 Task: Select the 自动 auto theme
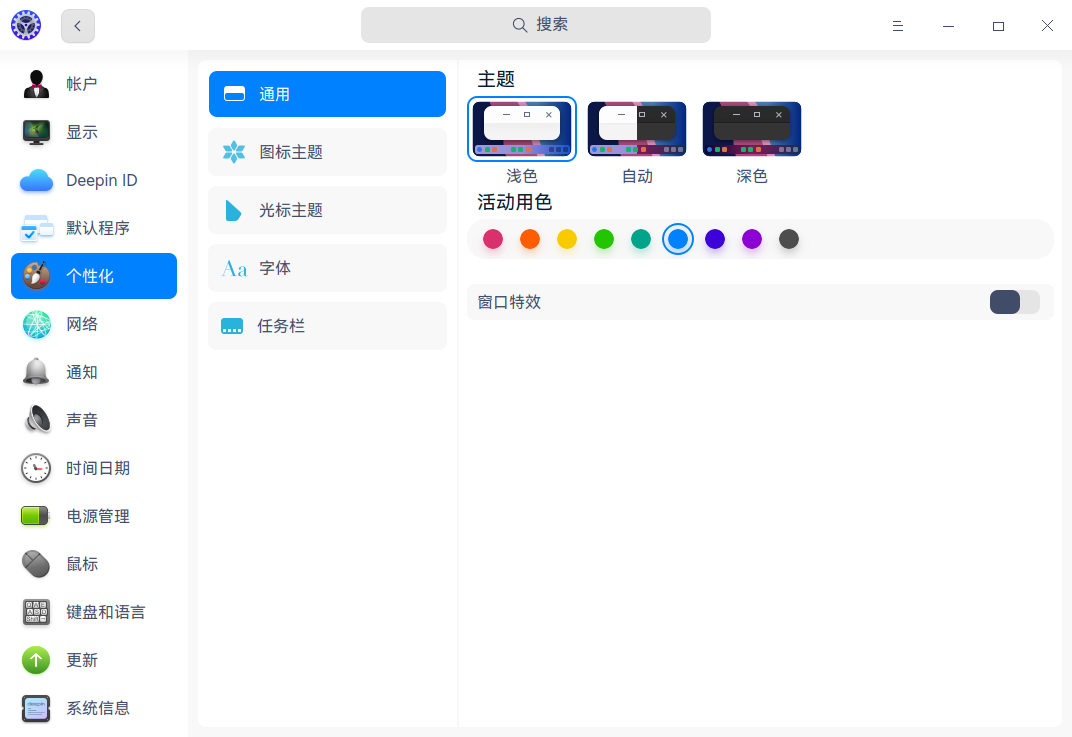point(637,128)
